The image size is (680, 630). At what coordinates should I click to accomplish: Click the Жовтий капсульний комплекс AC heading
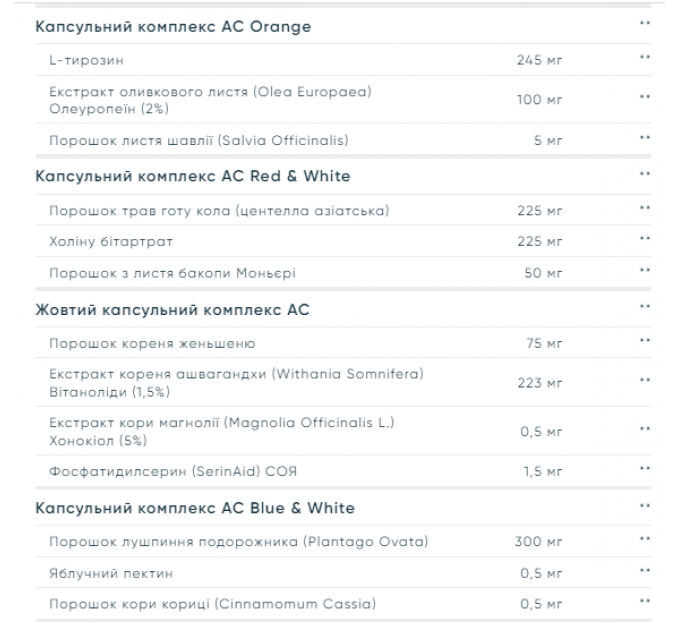(x=172, y=310)
